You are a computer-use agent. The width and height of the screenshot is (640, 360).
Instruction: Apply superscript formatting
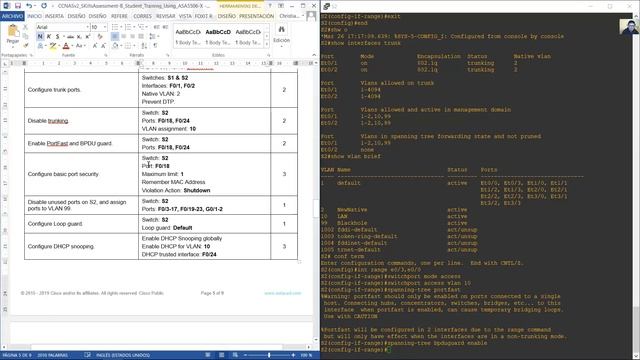pyautogui.click(x=87, y=37)
